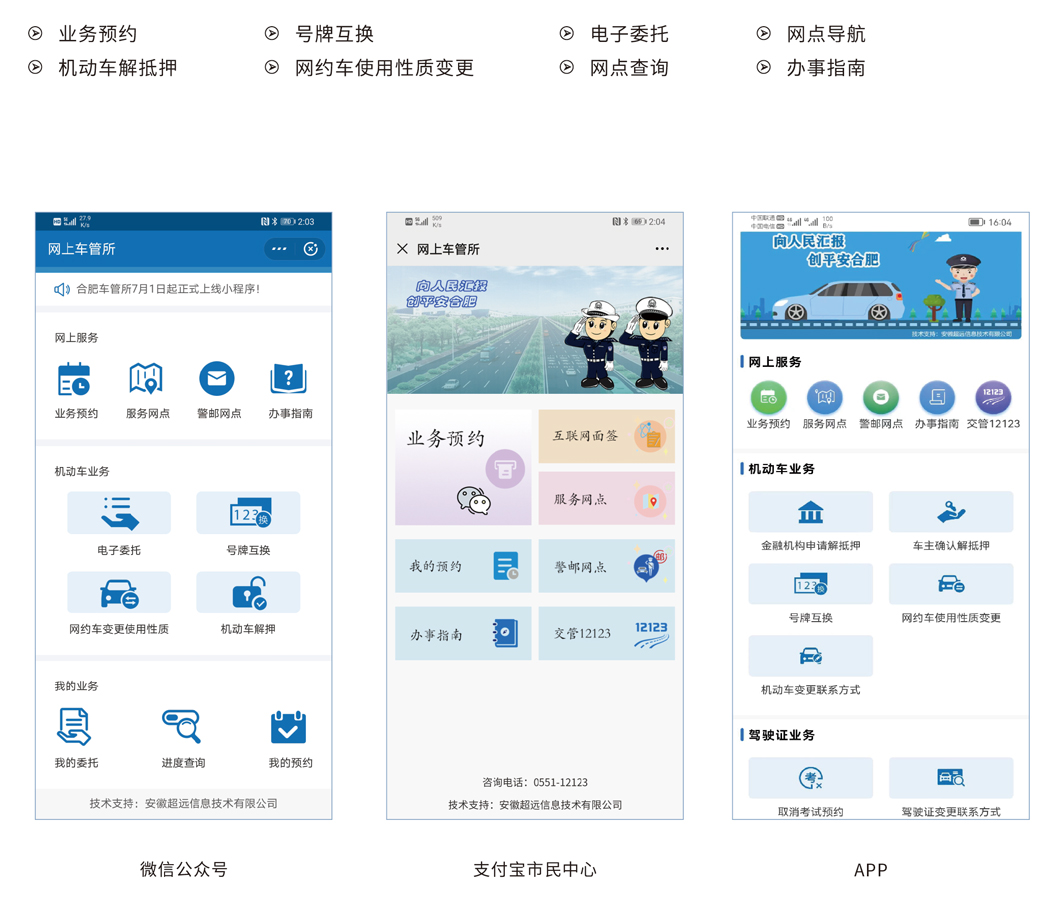Open 金融机构申请解抵押 in APP
The width and height of the screenshot is (1059, 900).
click(810, 513)
